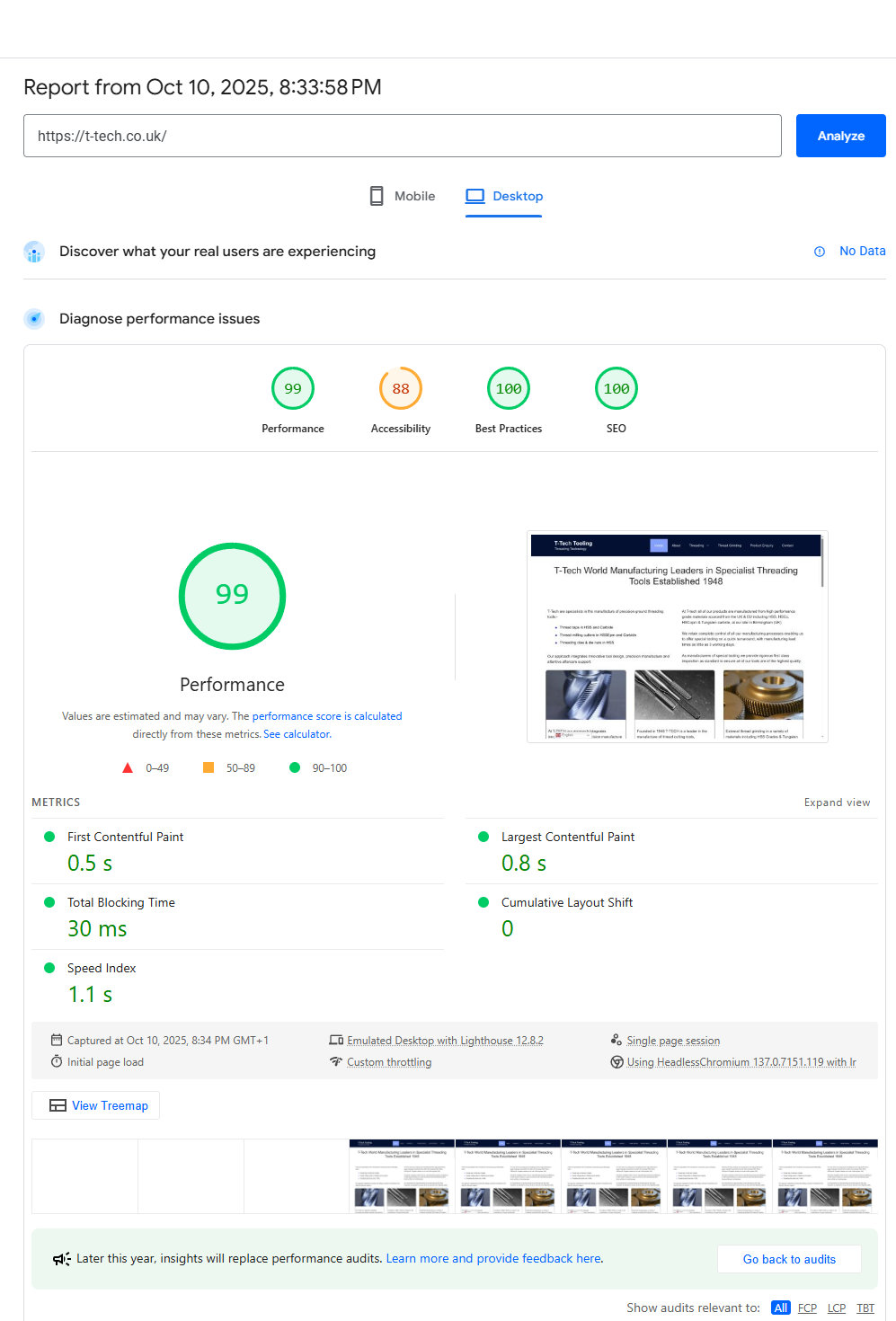The image size is (896, 1321).
Task: Select the All audits filter
Action: click(781, 1308)
